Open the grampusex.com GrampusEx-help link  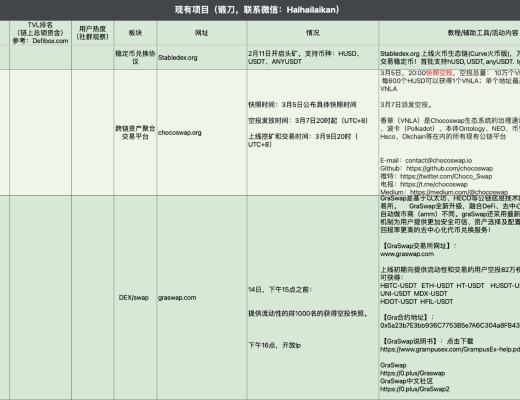point(450,349)
